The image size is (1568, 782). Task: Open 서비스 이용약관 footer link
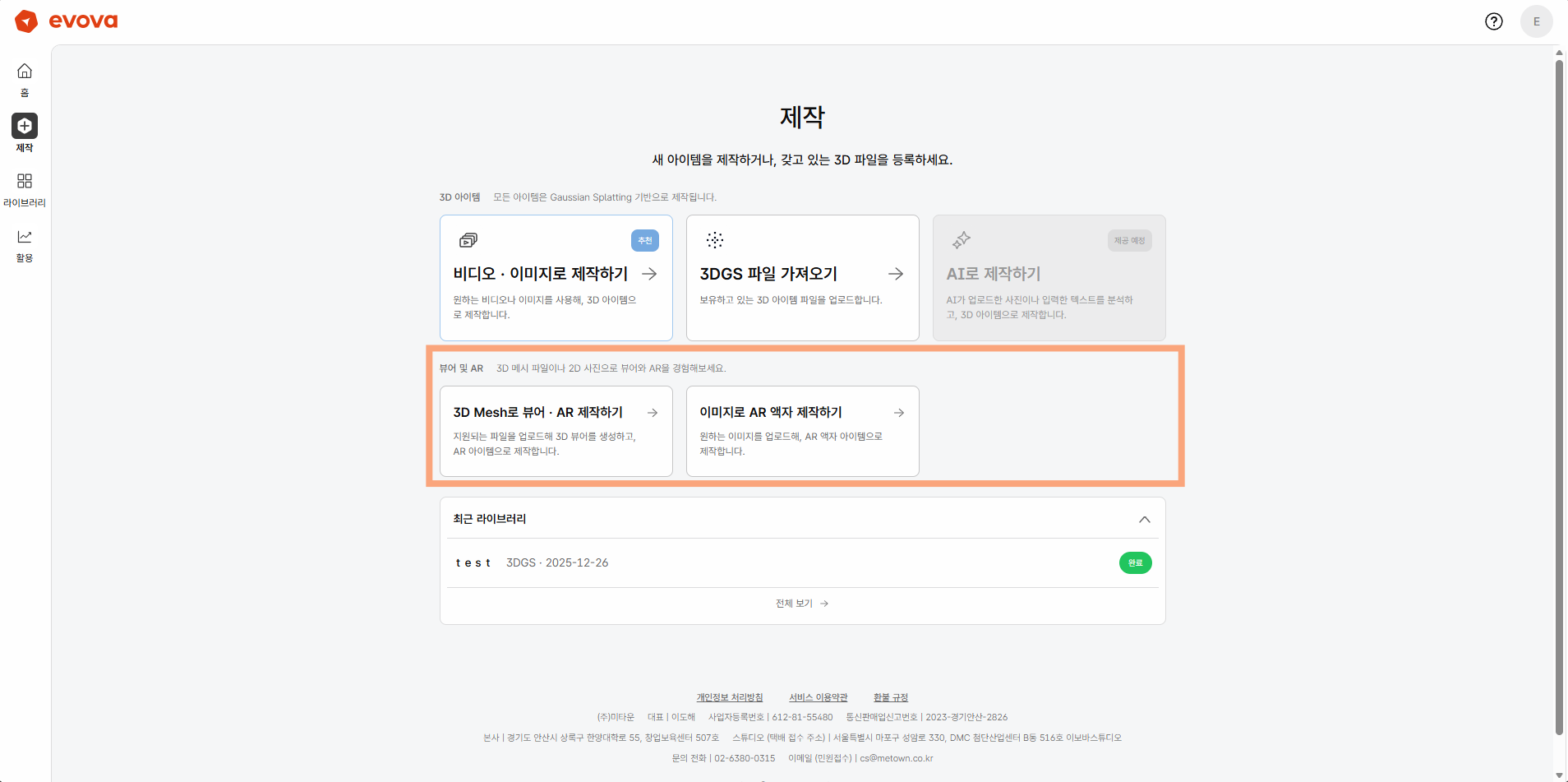(x=818, y=697)
